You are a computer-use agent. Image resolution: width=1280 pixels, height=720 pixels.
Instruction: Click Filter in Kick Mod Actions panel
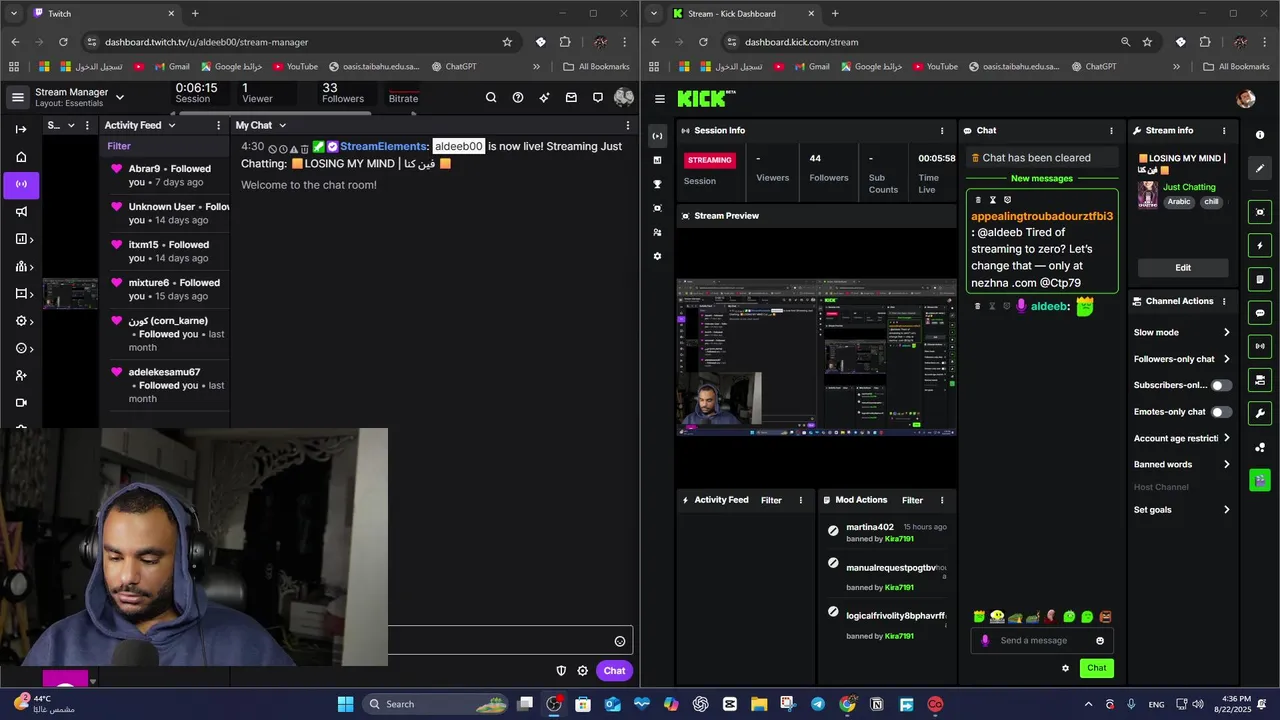(912, 500)
